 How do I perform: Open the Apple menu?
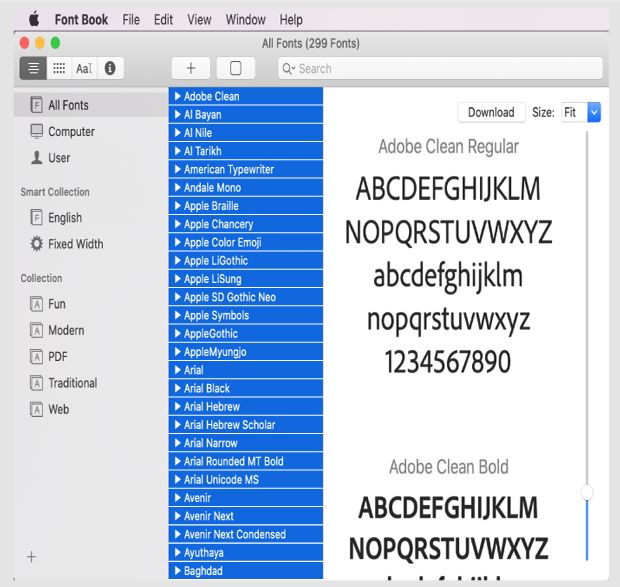click(34, 19)
